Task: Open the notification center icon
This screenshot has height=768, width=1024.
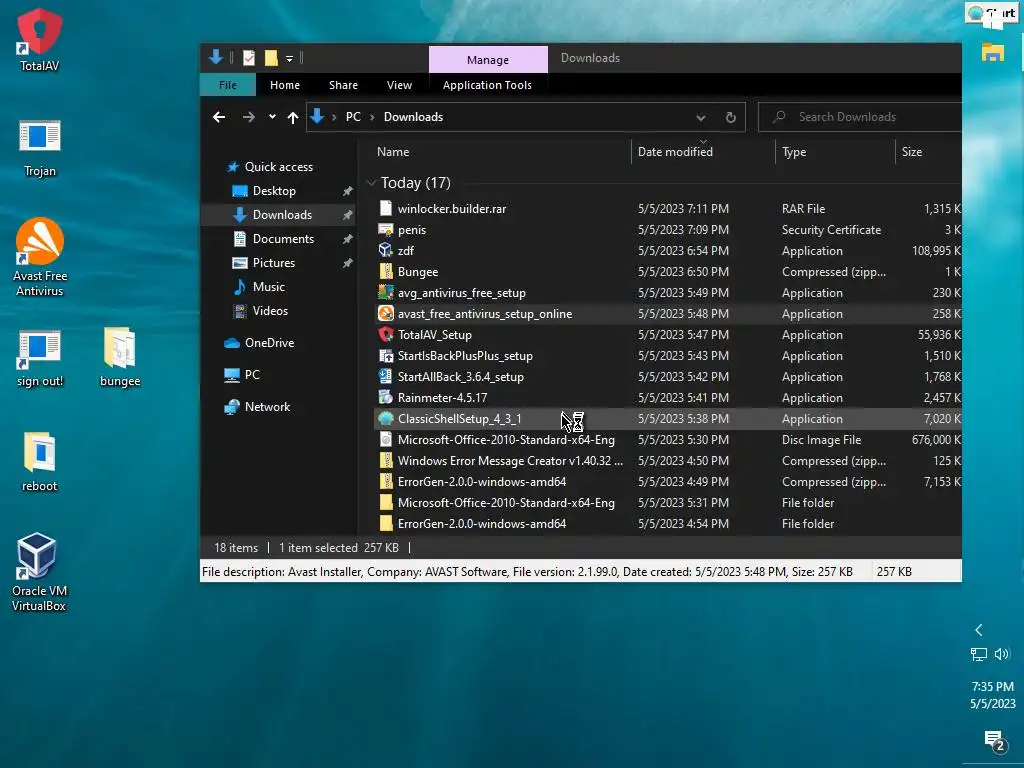Action: tap(994, 741)
